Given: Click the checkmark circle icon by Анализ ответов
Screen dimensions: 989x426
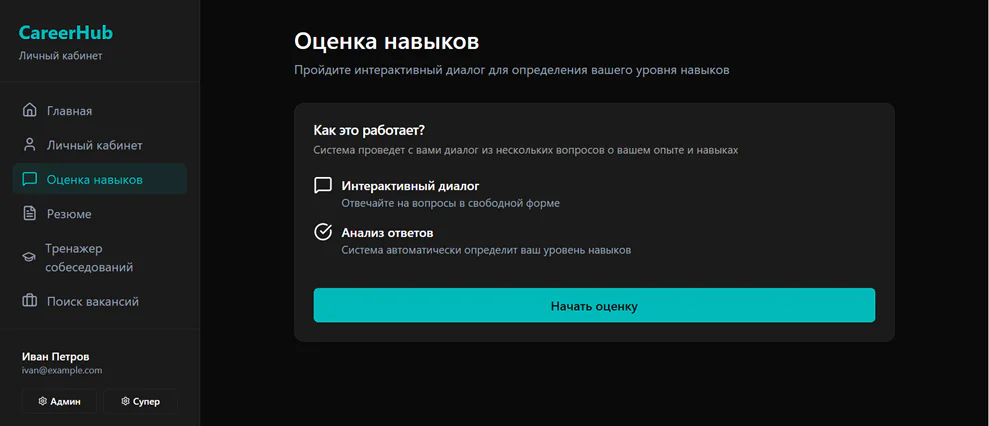Looking at the screenshot, I should point(323,232).
